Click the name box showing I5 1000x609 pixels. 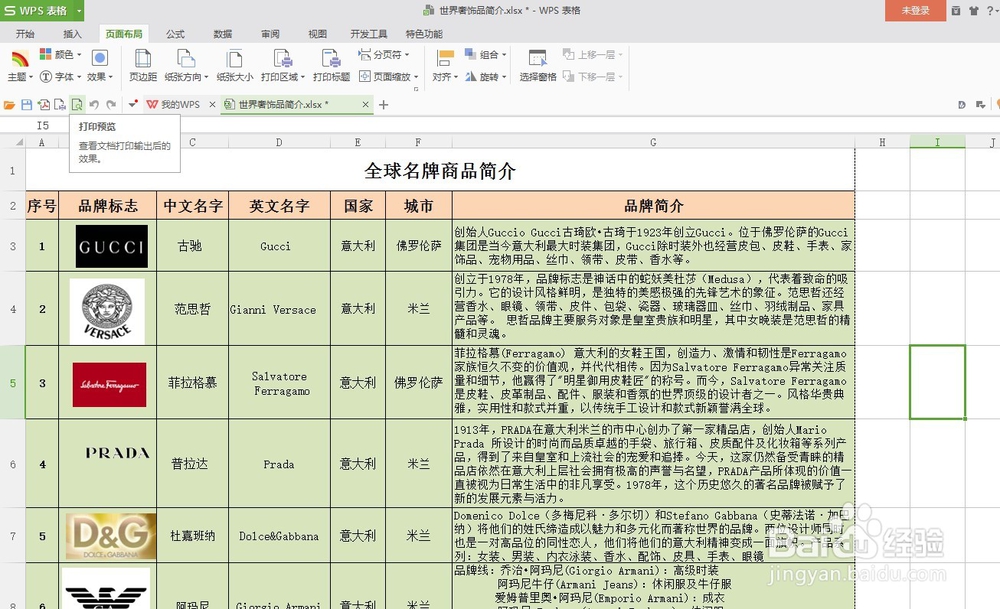pyautogui.click(x=43, y=126)
